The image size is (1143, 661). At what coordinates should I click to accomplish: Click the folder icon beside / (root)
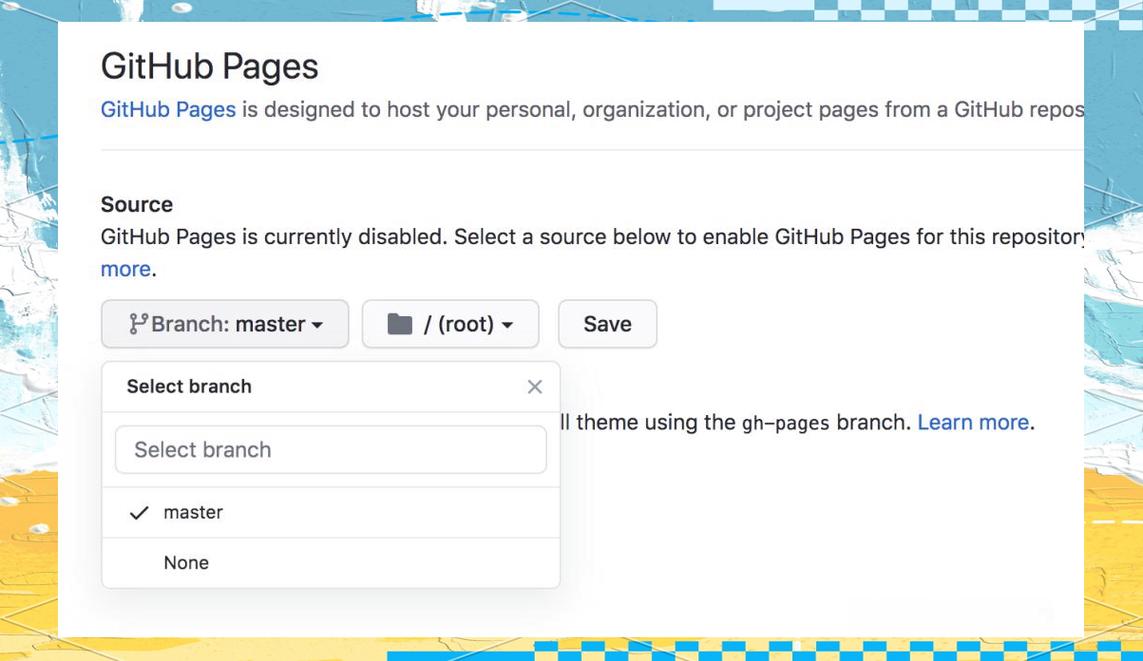[399, 324]
